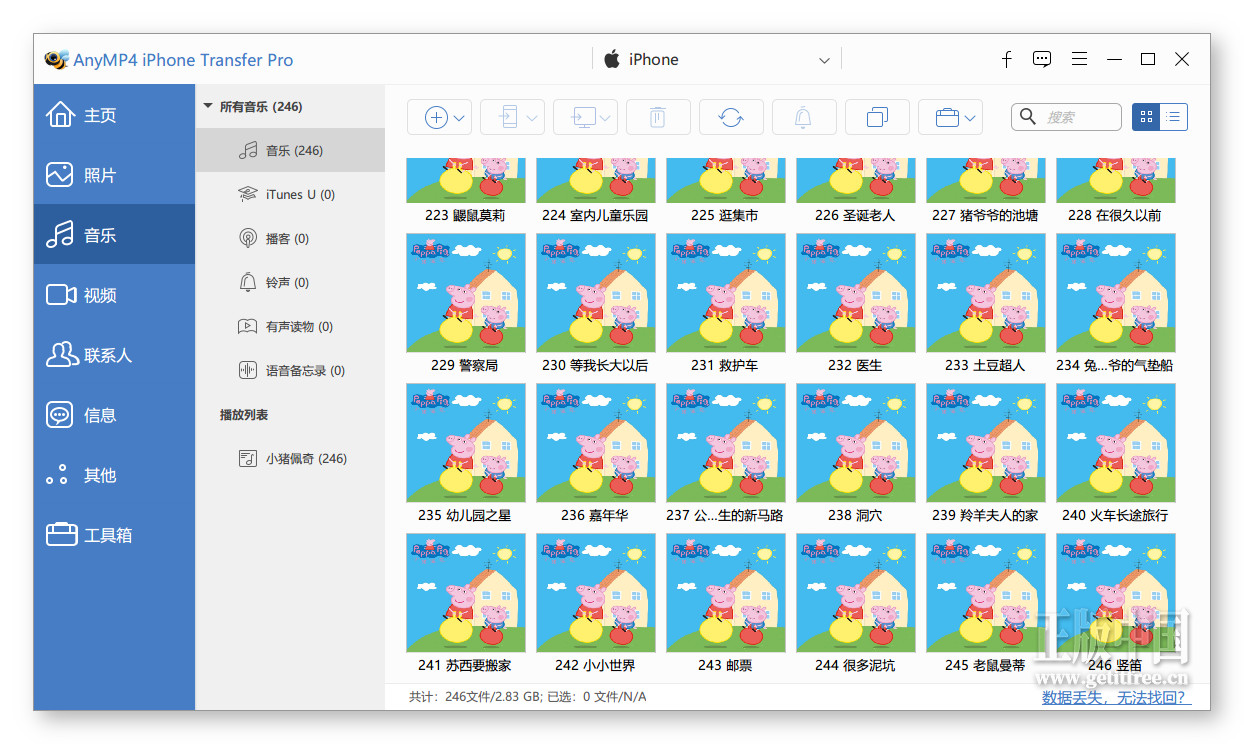Switch to list view

pyautogui.click(x=1173, y=117)
